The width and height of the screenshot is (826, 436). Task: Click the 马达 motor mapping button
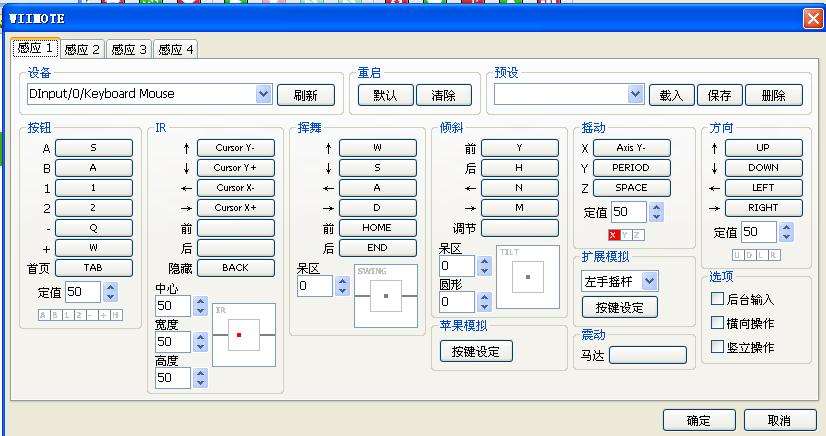648,355
